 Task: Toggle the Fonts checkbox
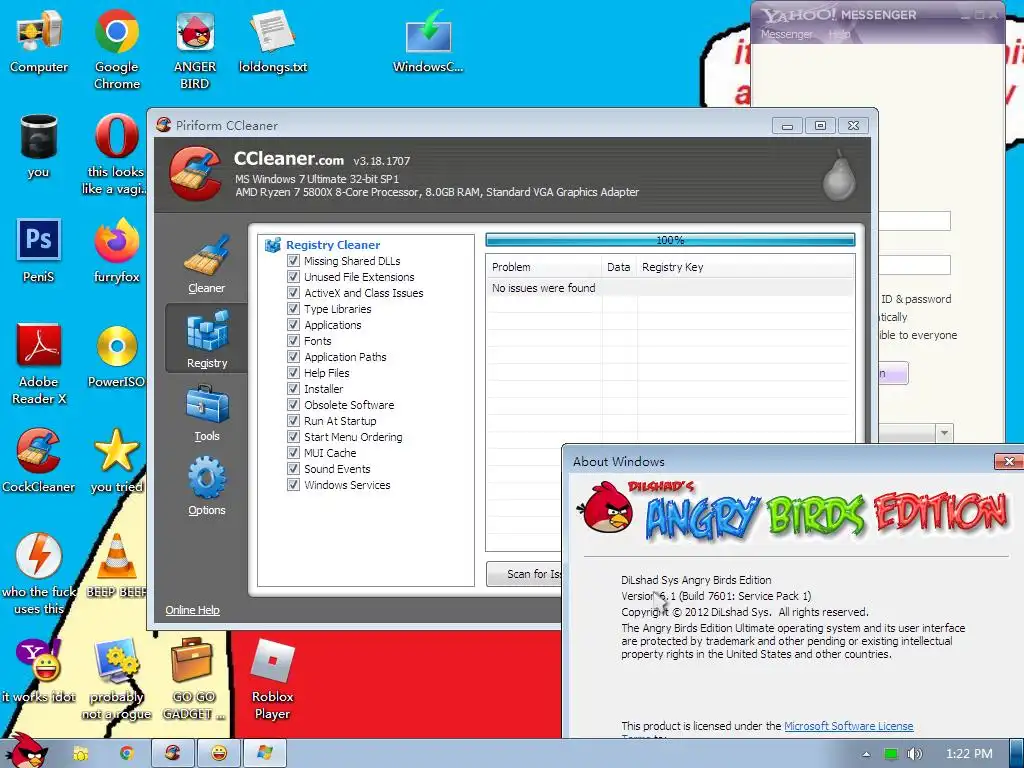pyautogui.click(x=294, y=340)
